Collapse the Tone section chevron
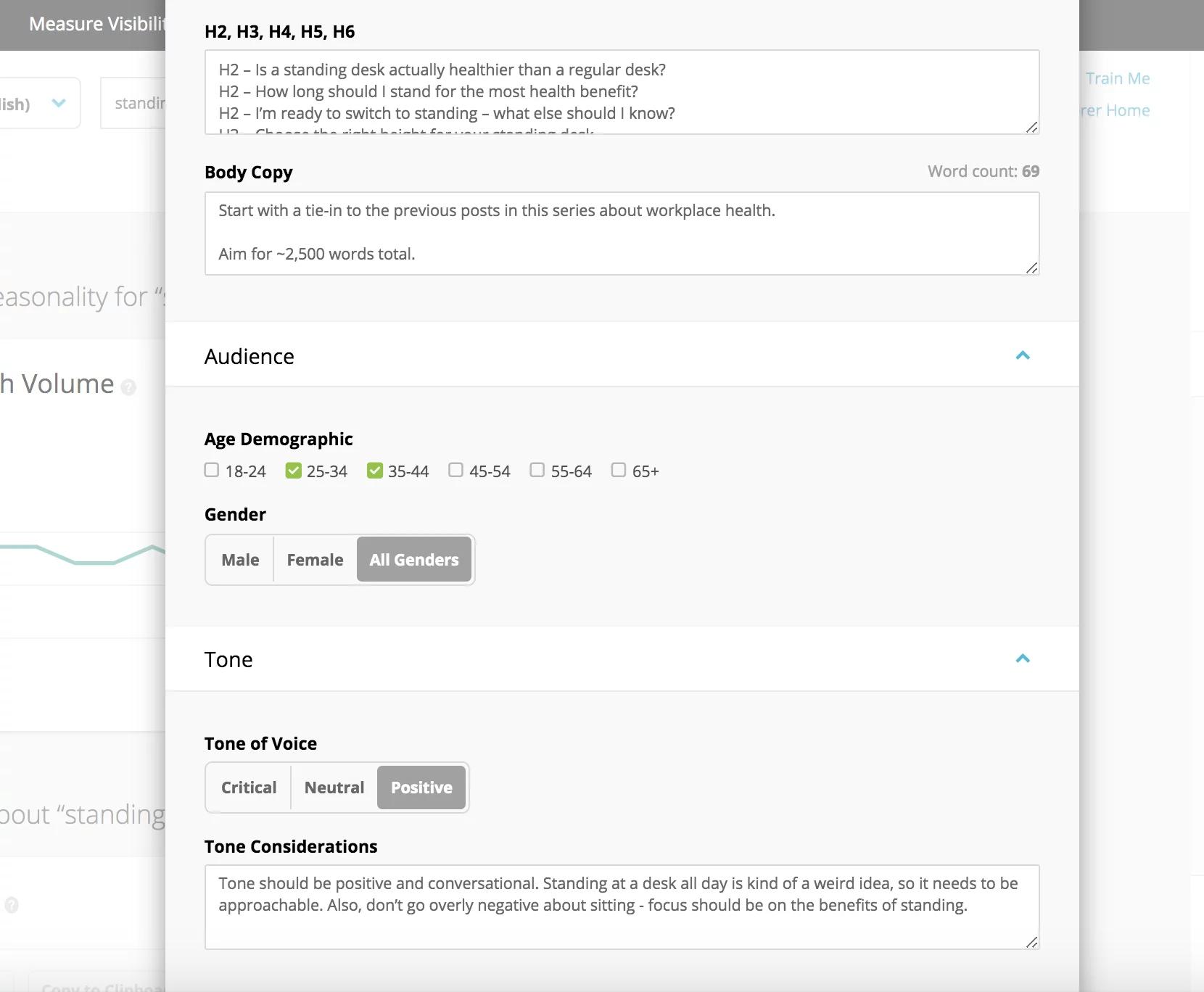 (1023, 658)
